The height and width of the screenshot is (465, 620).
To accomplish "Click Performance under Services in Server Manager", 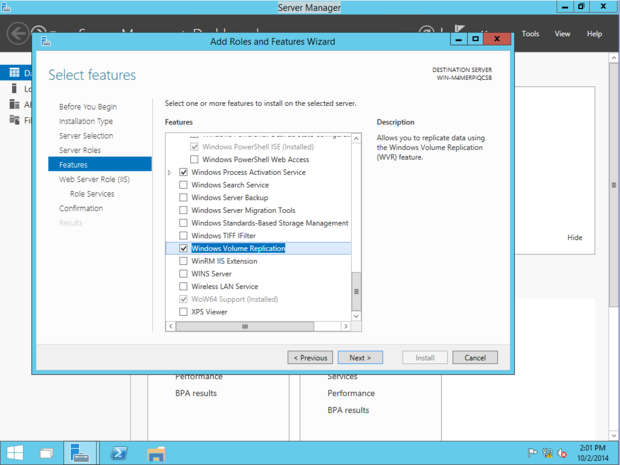I will tap(351, 393).
